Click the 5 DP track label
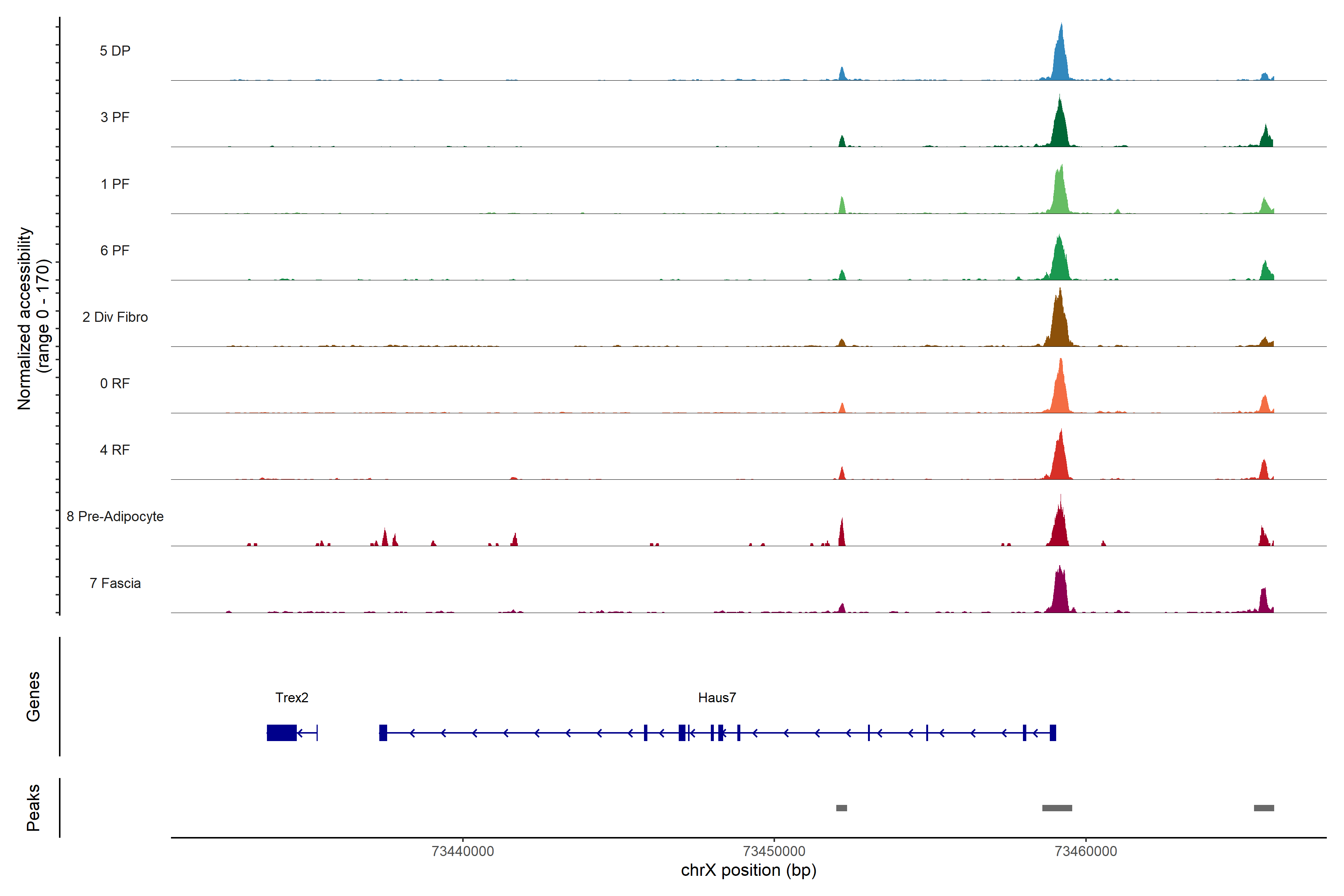1344x896 pixels. pos(115,51)
